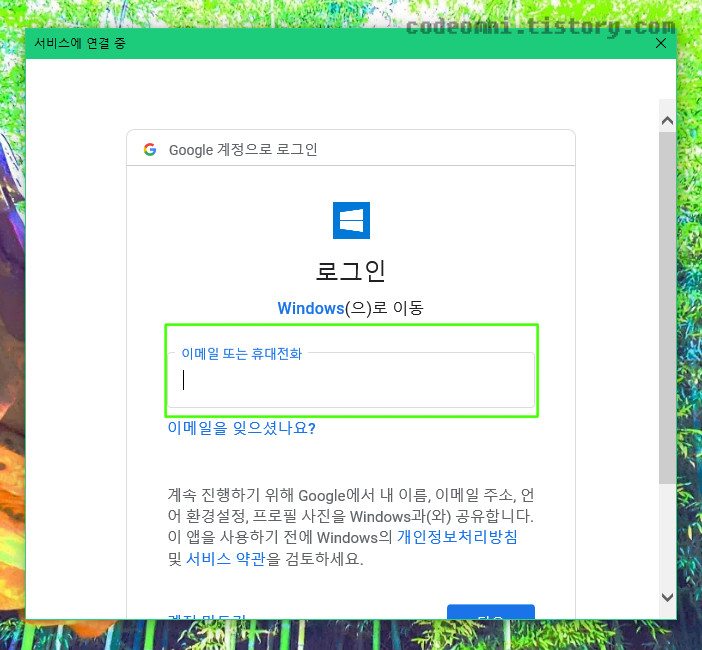702x650 pixels.
Task: Click the 'Google 계정으로 로그인' header text
Action: (243, 150)
